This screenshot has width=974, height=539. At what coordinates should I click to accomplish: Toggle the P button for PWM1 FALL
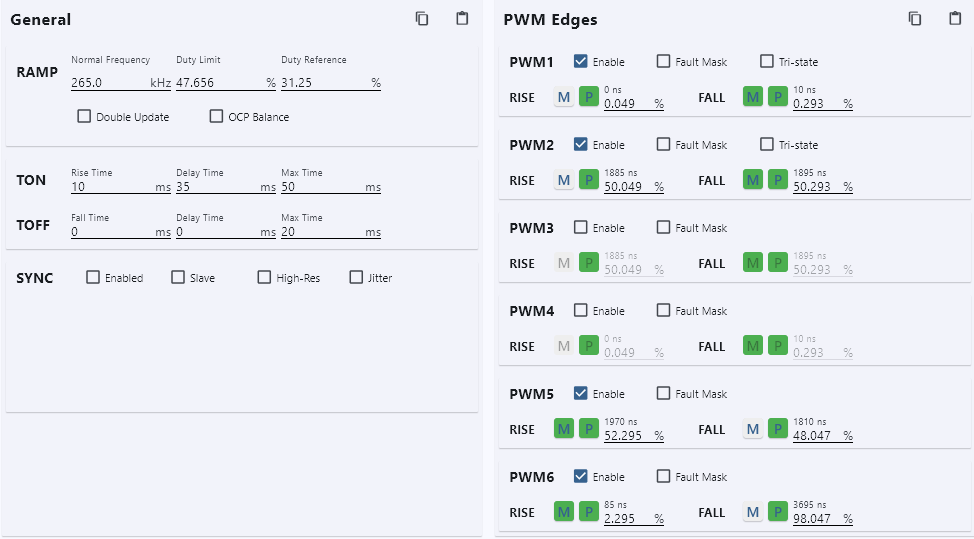(x=778, y=97)
